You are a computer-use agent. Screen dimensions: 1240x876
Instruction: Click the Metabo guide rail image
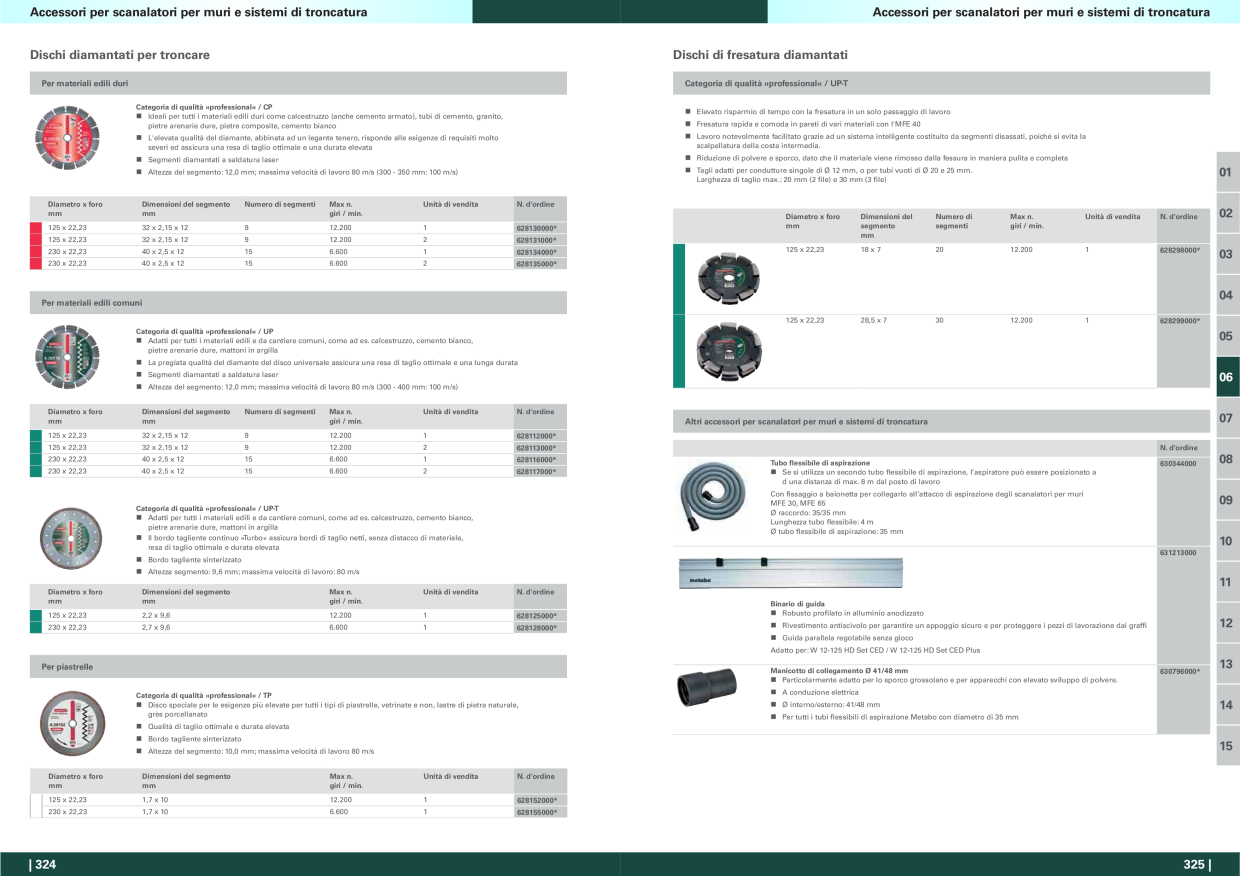tap(790, 573)
